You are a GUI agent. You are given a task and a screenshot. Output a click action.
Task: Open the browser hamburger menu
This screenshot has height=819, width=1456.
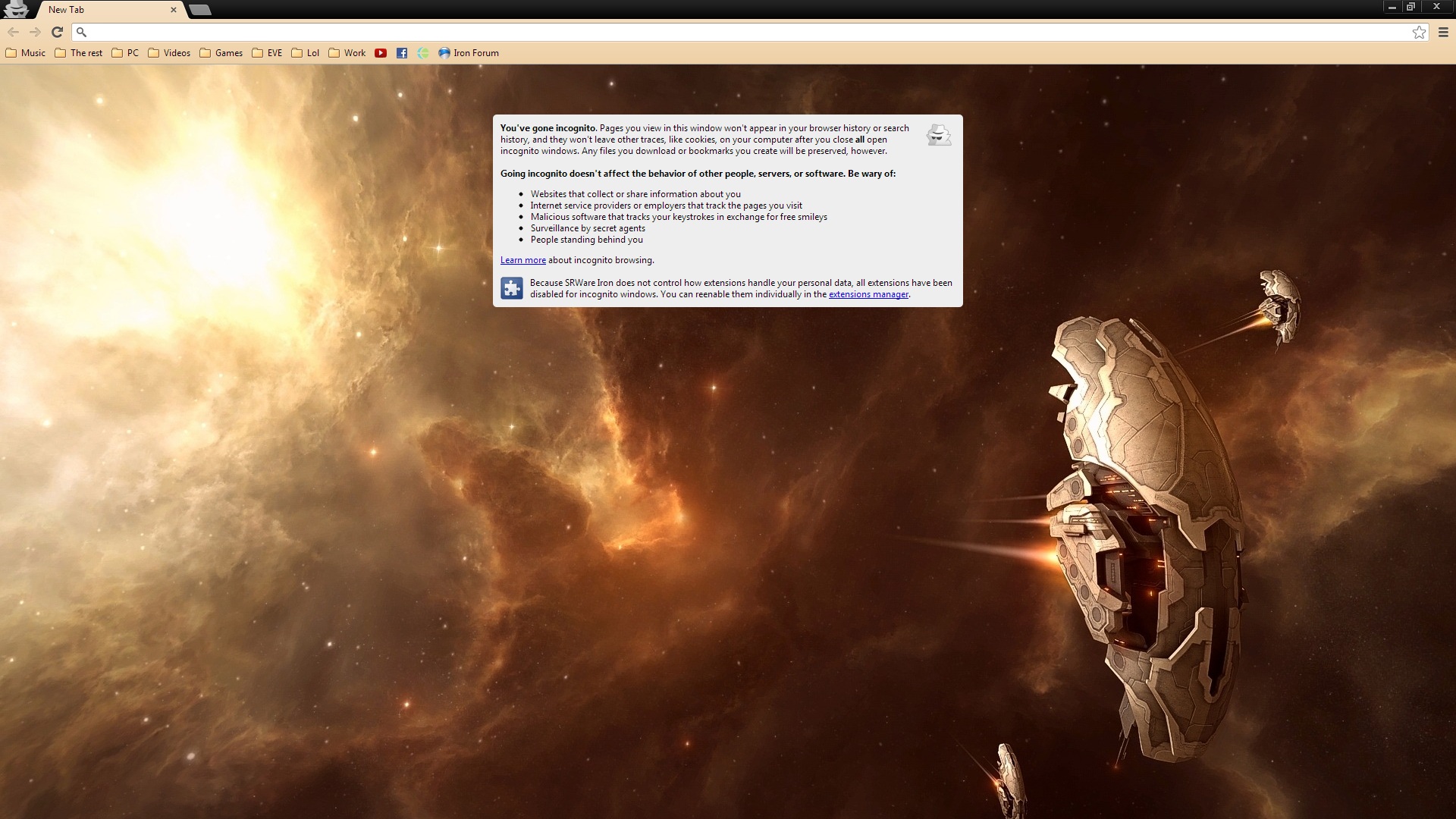[1443, 32]
